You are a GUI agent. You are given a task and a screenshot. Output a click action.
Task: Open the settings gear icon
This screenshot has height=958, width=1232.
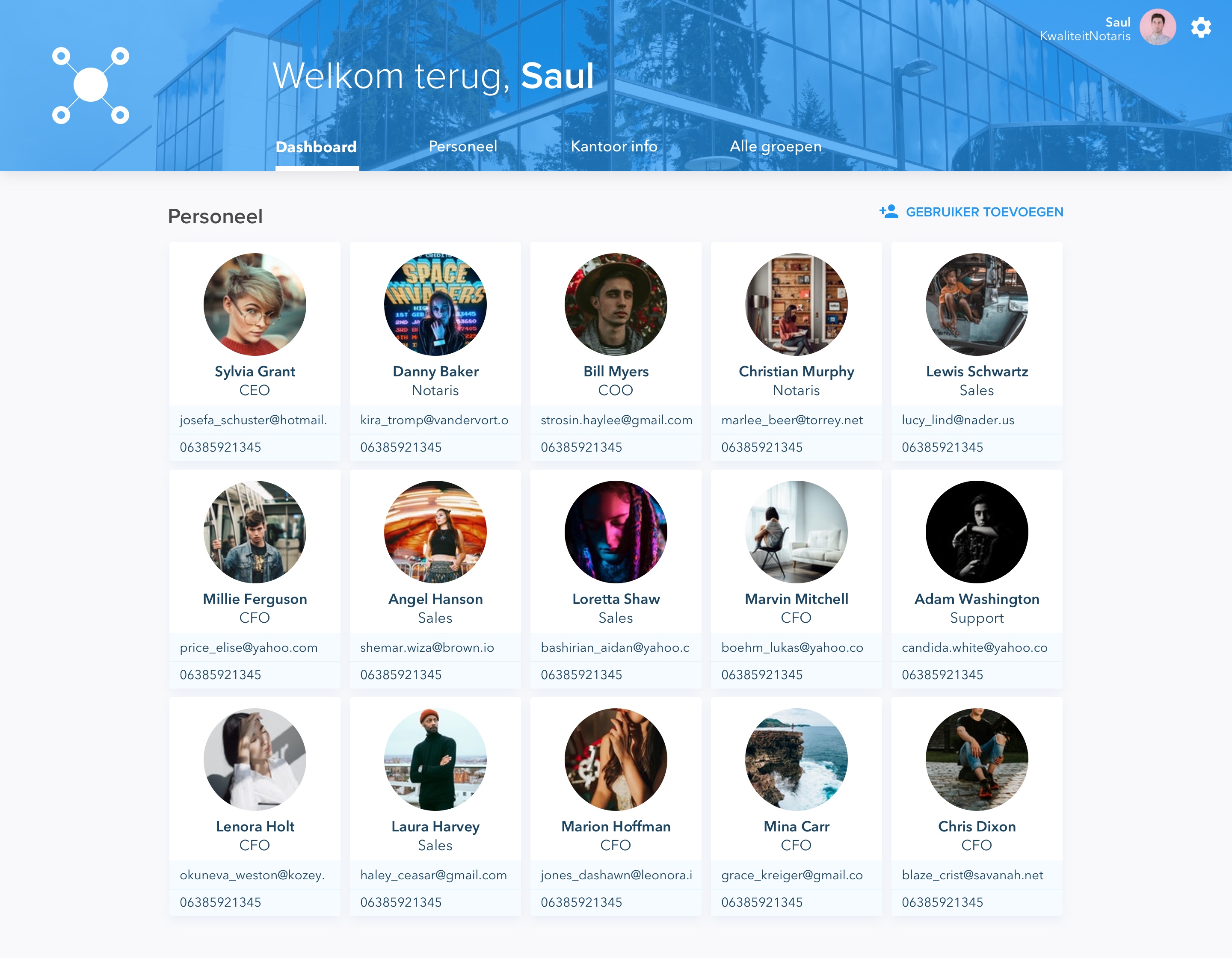1201,27
